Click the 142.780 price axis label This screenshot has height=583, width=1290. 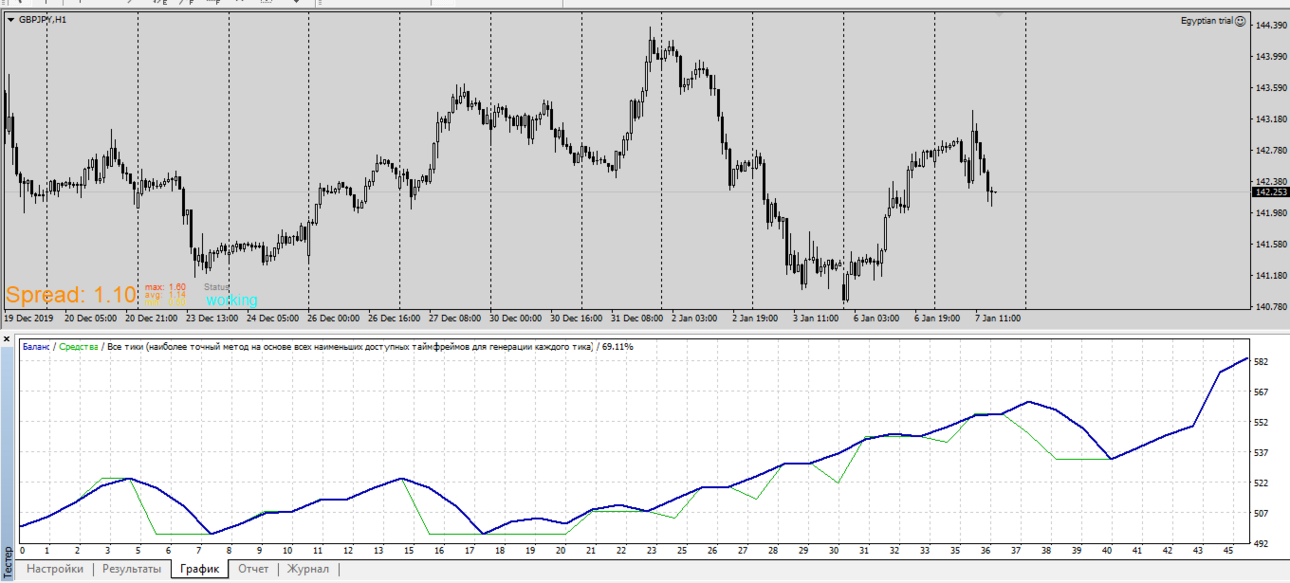(1270, 151)
